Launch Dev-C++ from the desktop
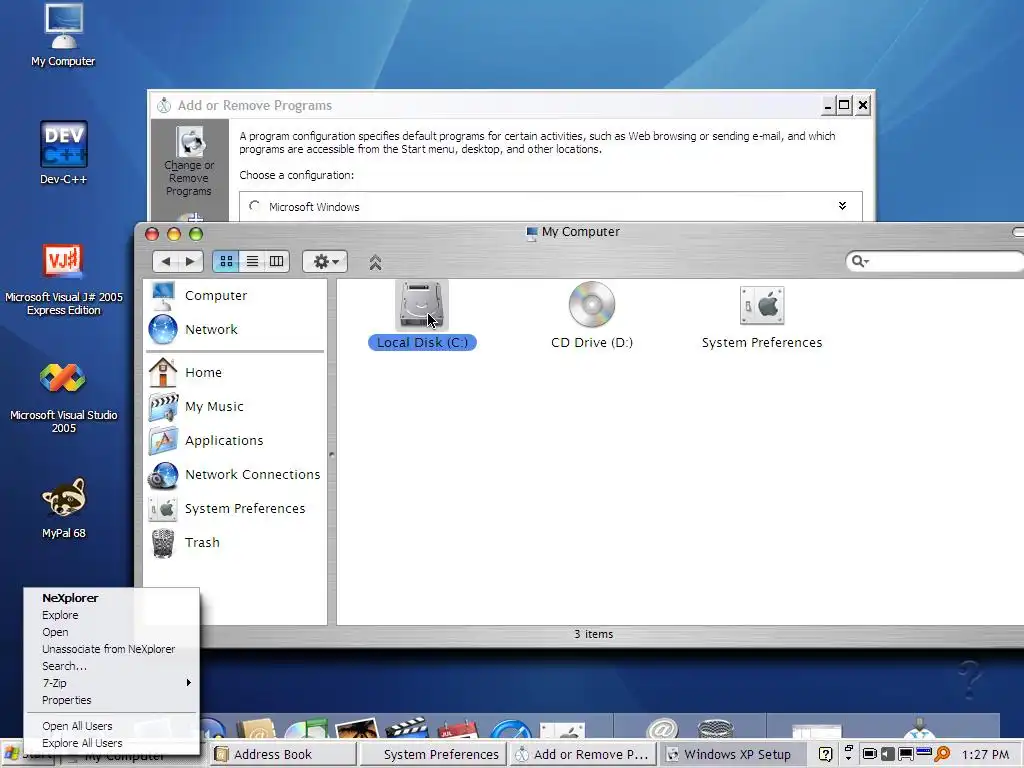The image size is (1024, 768). 63,152
